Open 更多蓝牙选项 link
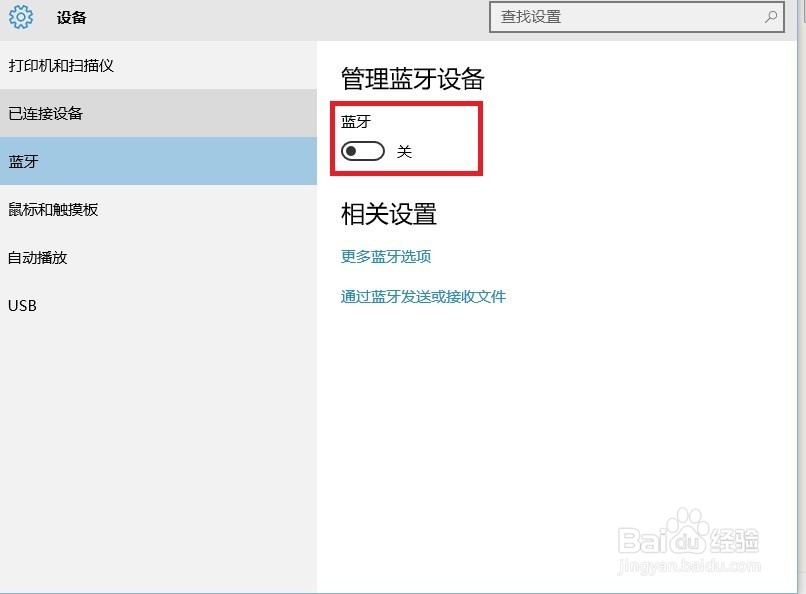Viewport: 806px width, 594px height. click(386, 256)
